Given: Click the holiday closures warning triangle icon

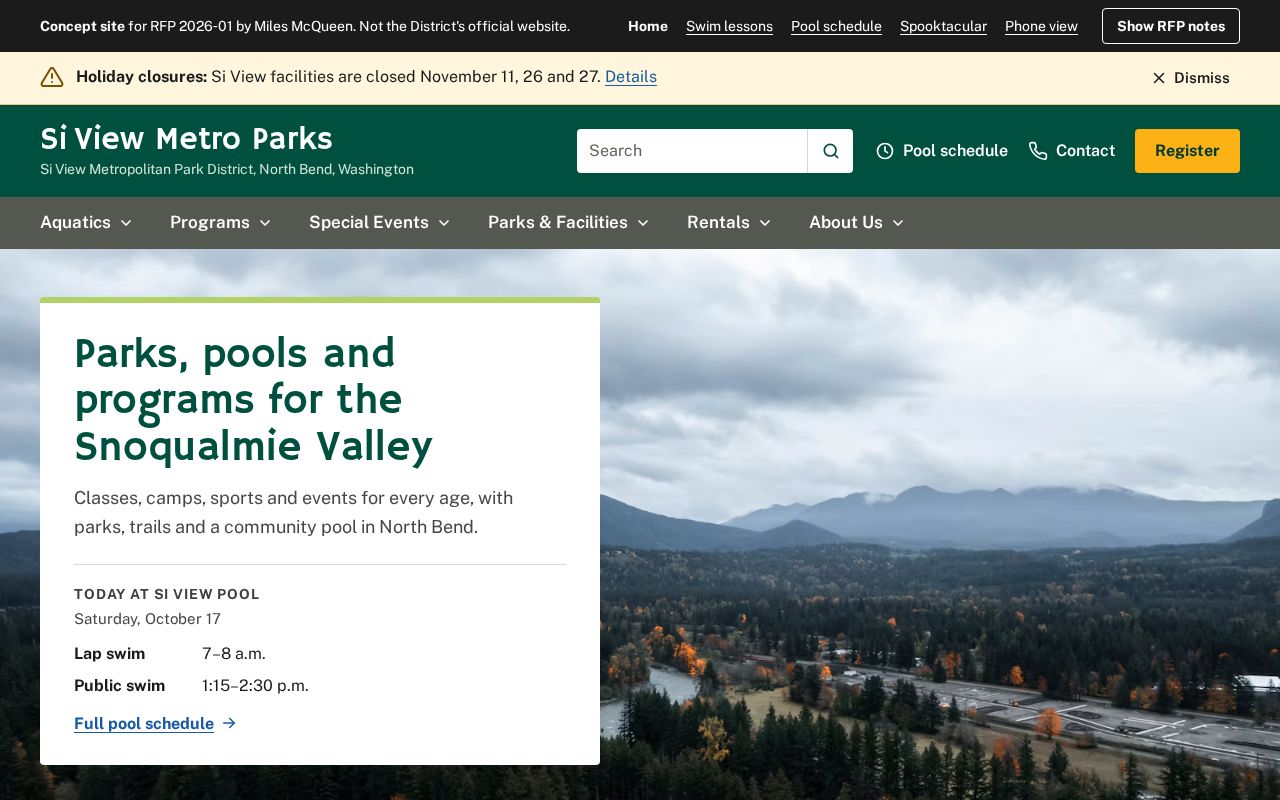Looking at the screenshot, I should tap(52, 77).
